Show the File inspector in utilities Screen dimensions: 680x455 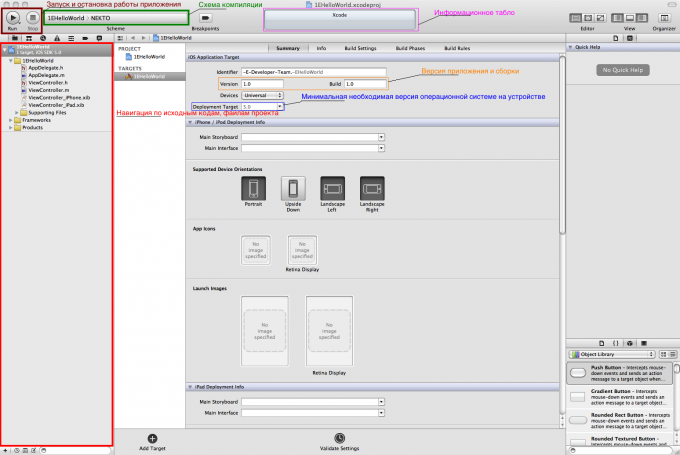coord(616,38)
